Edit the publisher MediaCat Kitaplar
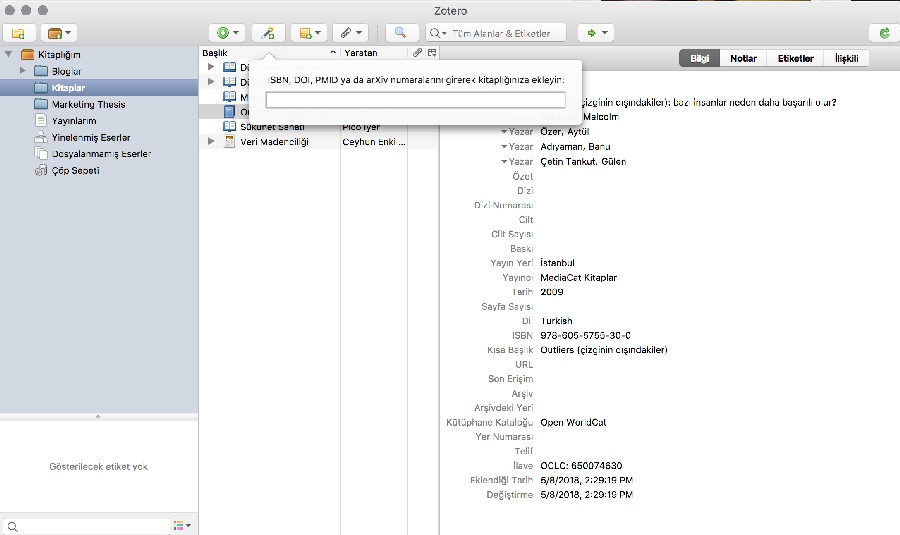Image resolution: width=900 pixels, height=535 pixels. pos(579,278)
